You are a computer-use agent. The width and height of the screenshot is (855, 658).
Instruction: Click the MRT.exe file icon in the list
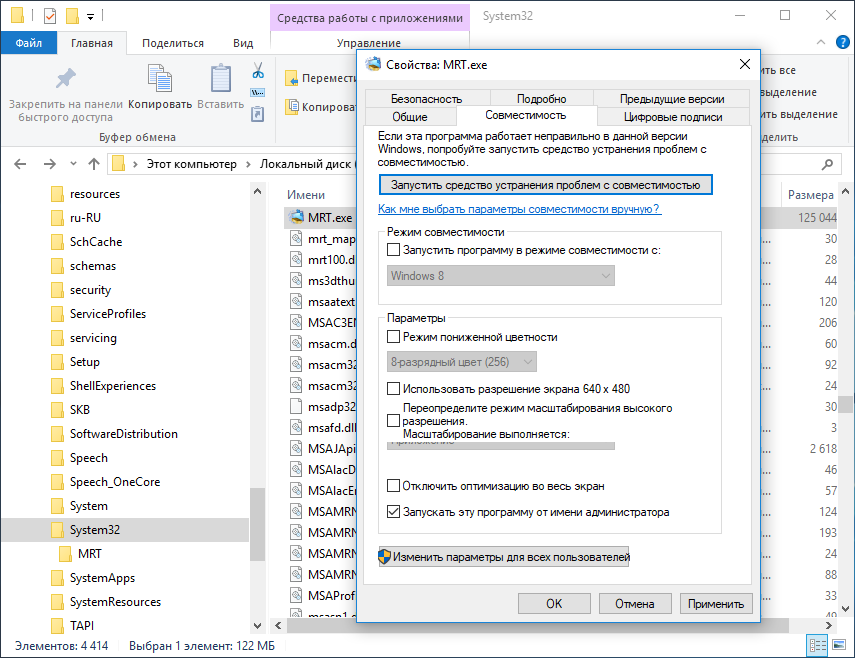click(x=296, y=217)
